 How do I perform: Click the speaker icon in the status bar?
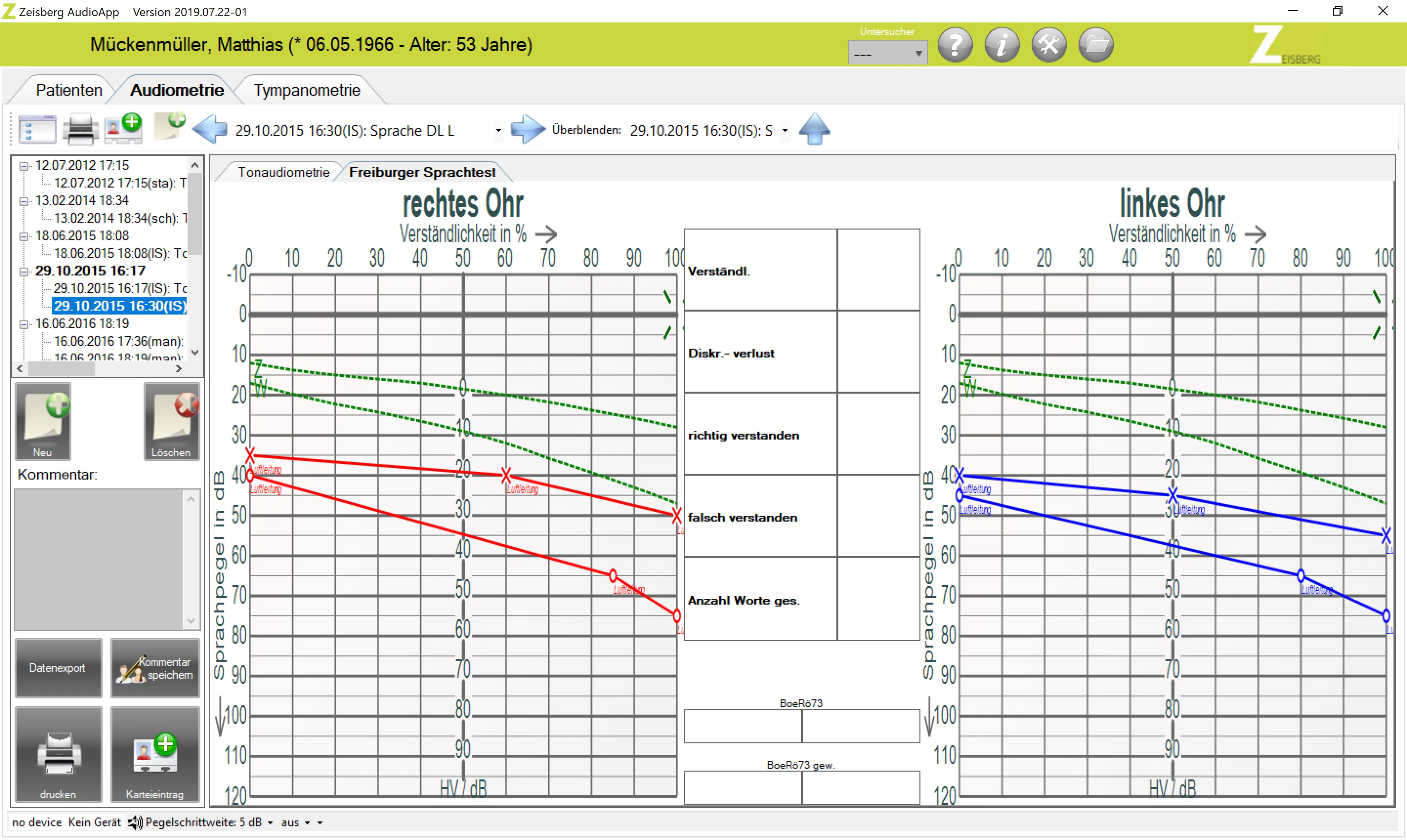[x=134, y=822]
